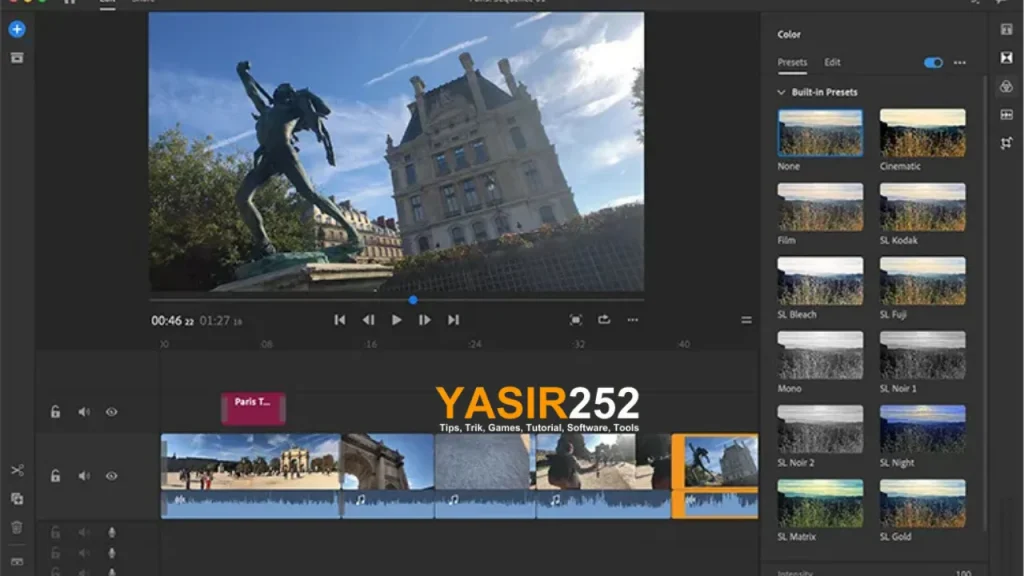This screenshot has width=1024, height=576.
Task: Collapse the Built-in Presets section
Action: click(781, 92)
